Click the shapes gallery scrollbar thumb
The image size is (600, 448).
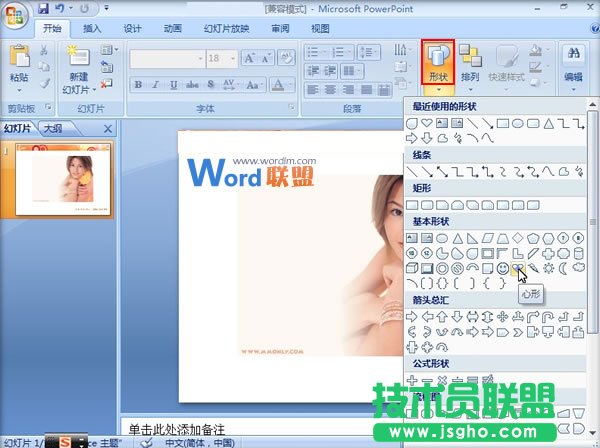click(x=592, y=222)
